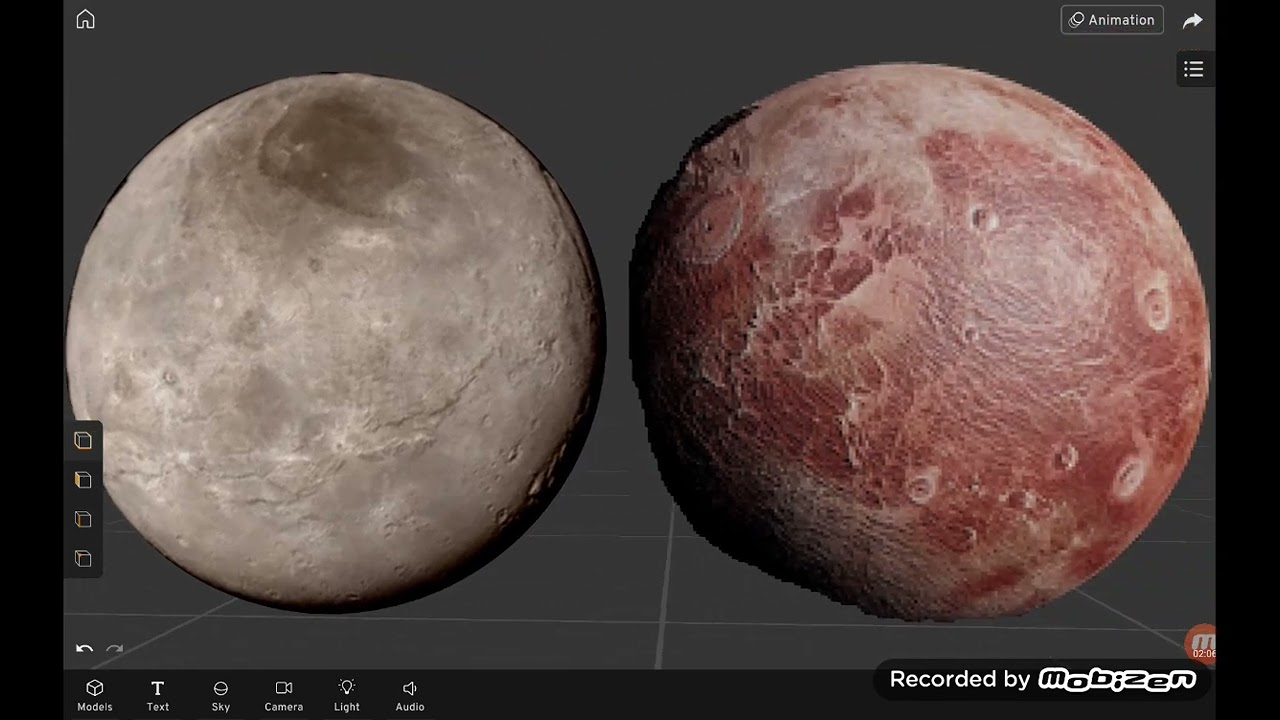Select the first cube view icon
Viewport: 1280px width, 720px height.
pyautogui.click(x=83, y=440)
